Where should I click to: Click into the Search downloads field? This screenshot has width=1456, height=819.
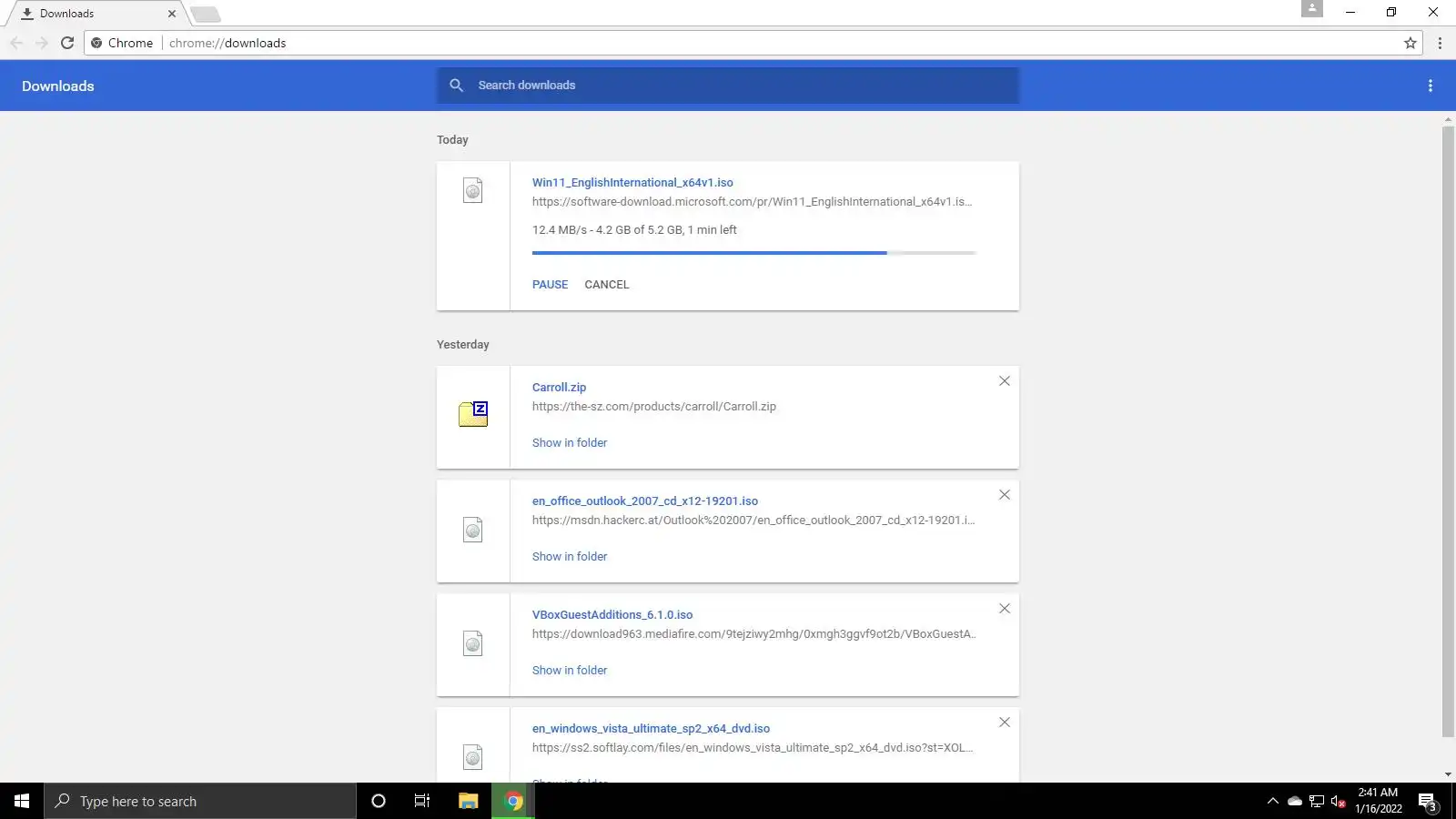click(x=728, y=86)
